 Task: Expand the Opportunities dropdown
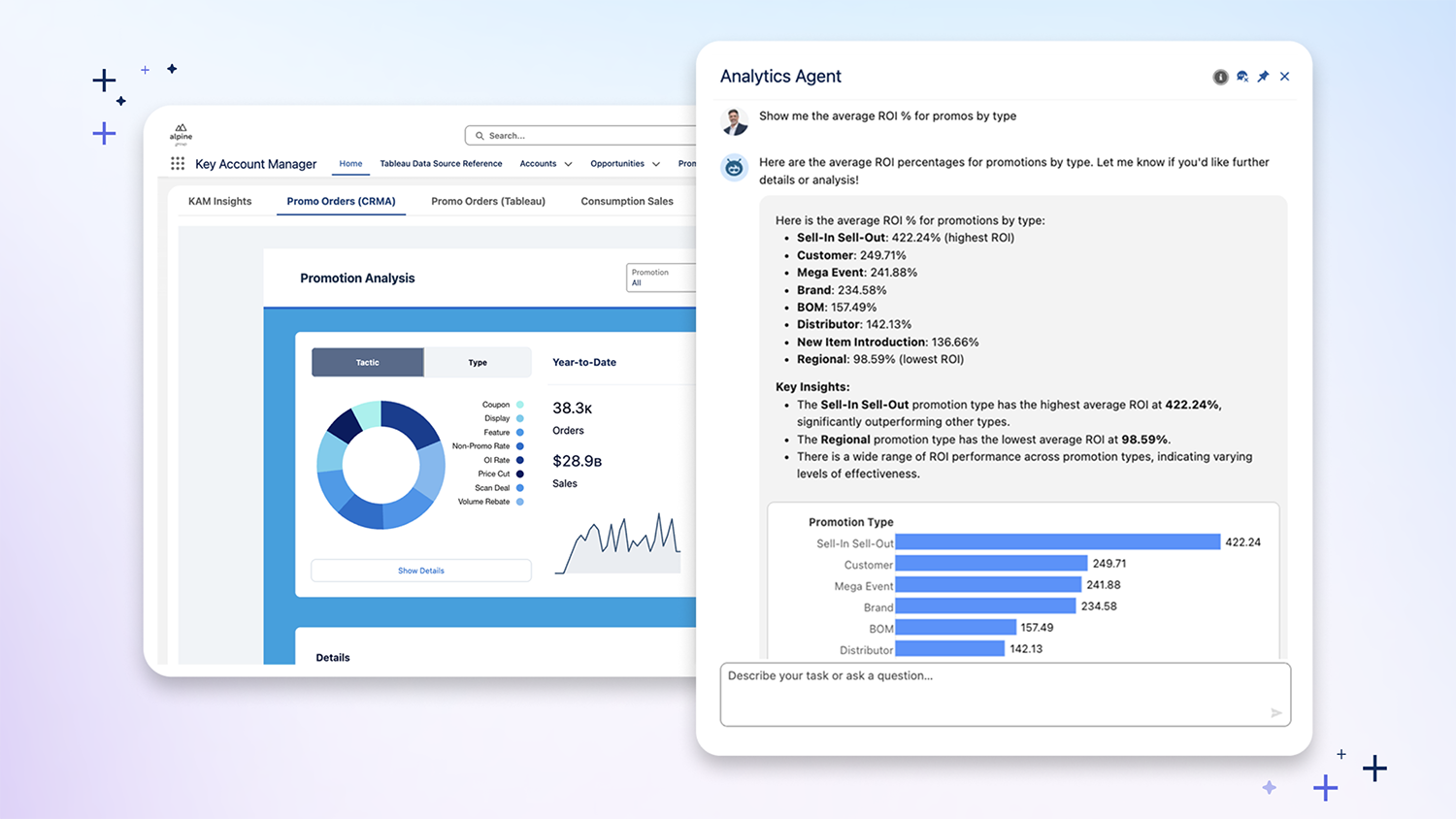(x=624, y=163)
